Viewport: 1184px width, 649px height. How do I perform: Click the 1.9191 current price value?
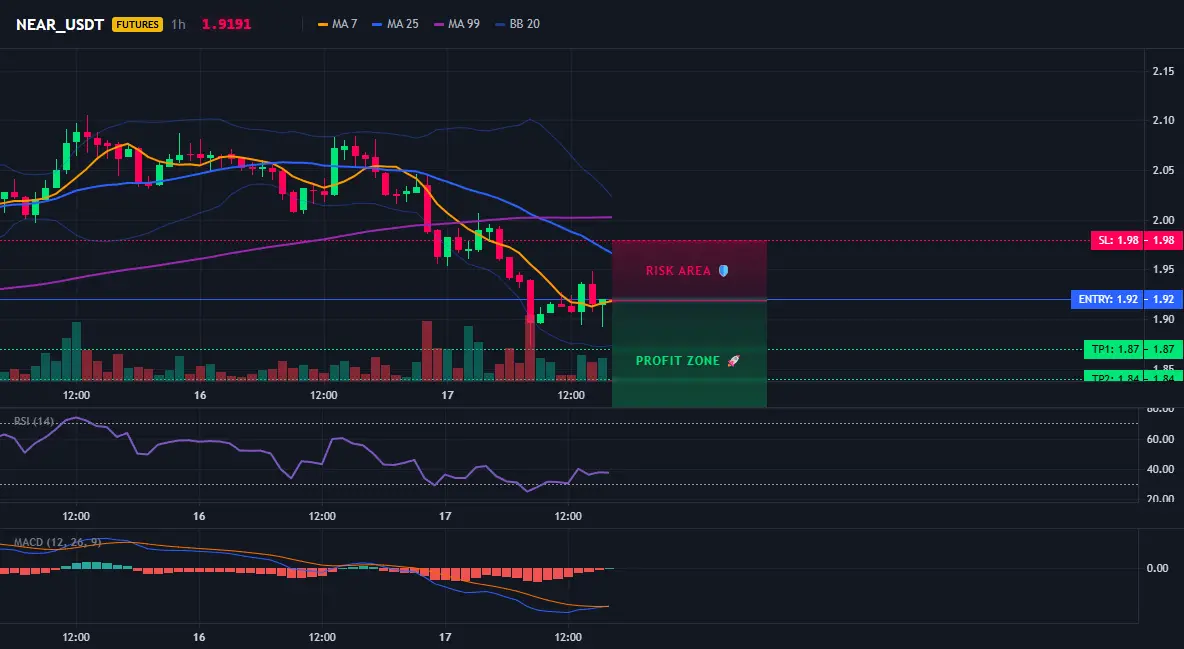pyautogui.click(x=227, y=24)
